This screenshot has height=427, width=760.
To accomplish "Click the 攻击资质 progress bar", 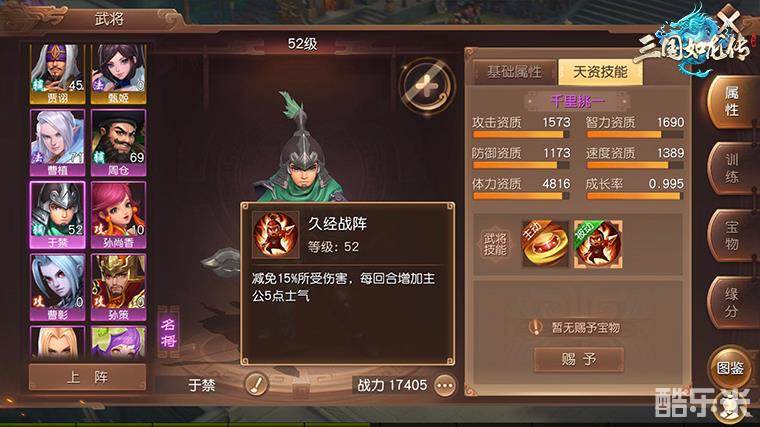I will 521,135.
